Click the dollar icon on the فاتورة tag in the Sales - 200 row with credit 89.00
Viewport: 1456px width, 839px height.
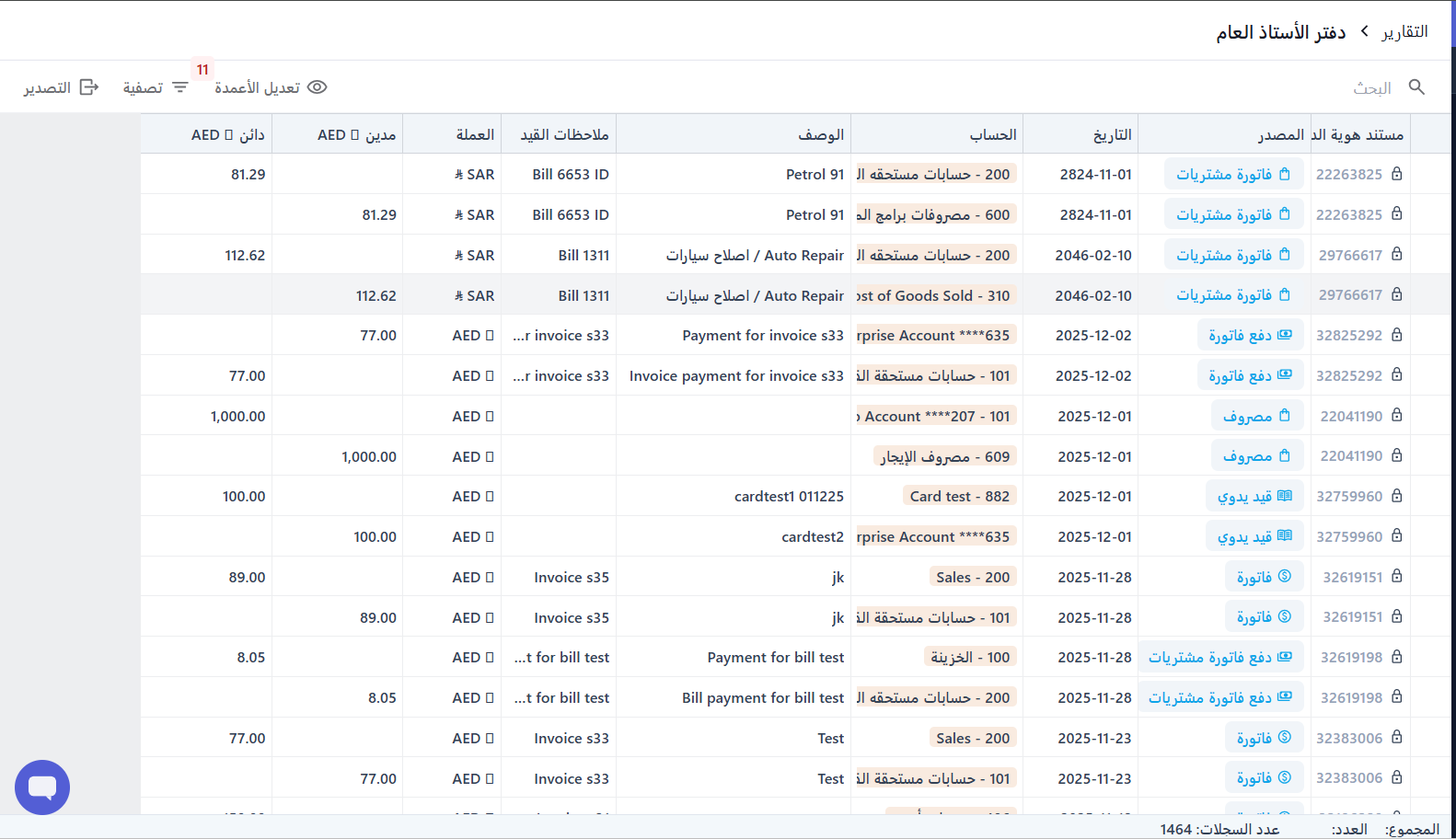click(x=1285, y=577)
